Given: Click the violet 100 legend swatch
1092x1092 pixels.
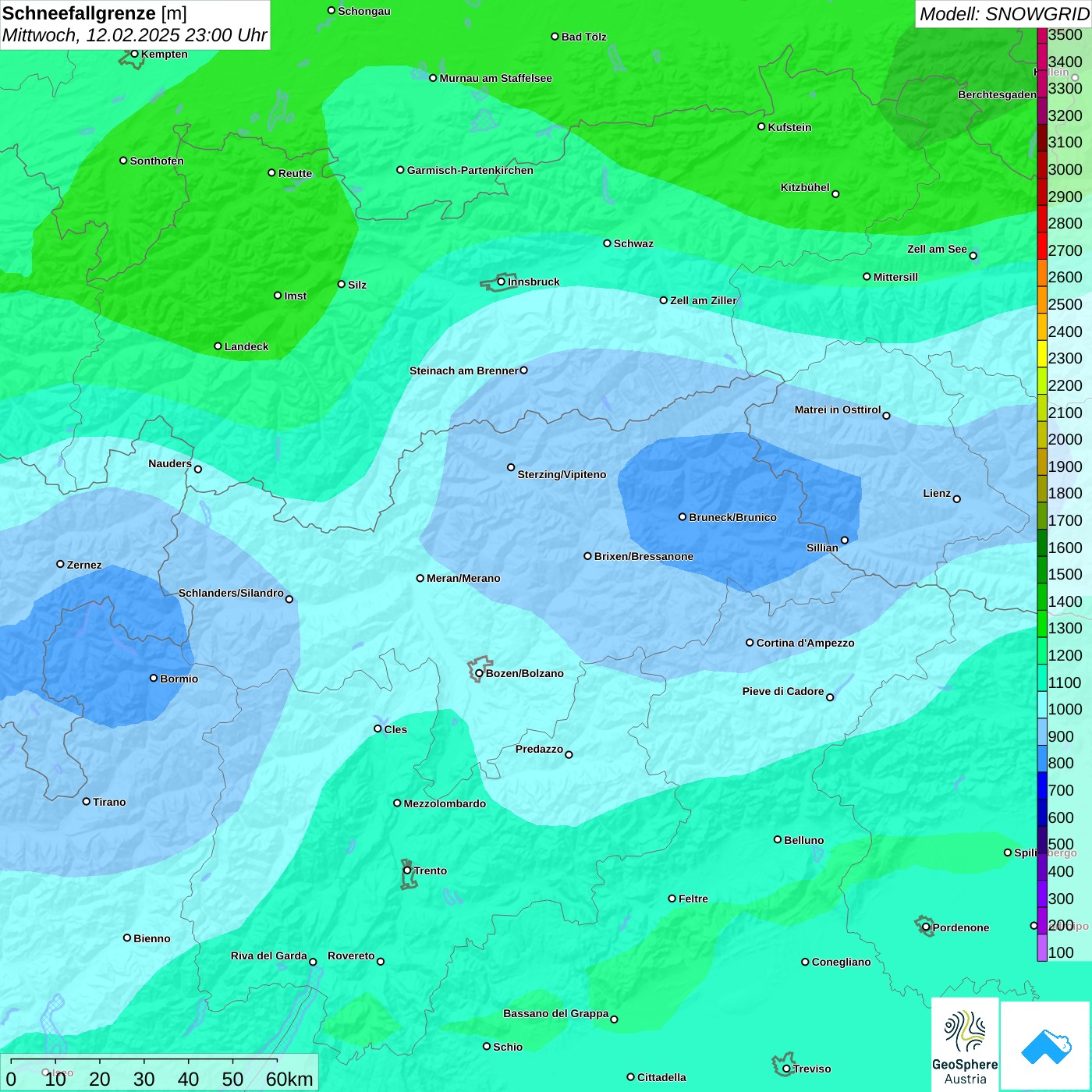Looking at the screenshot, I should point(1042,947).
